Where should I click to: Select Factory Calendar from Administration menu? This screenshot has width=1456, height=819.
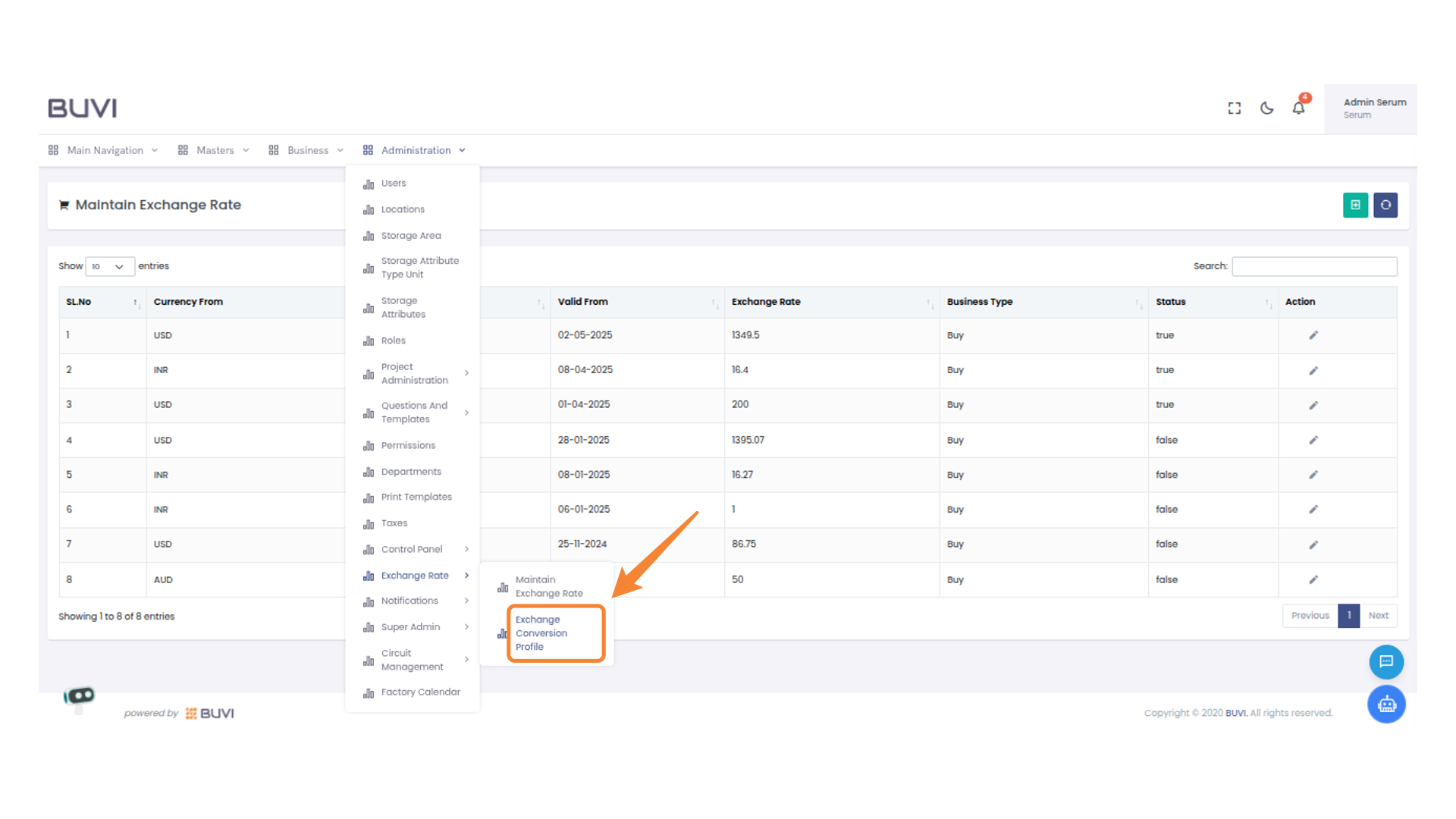tap(421, 692)
